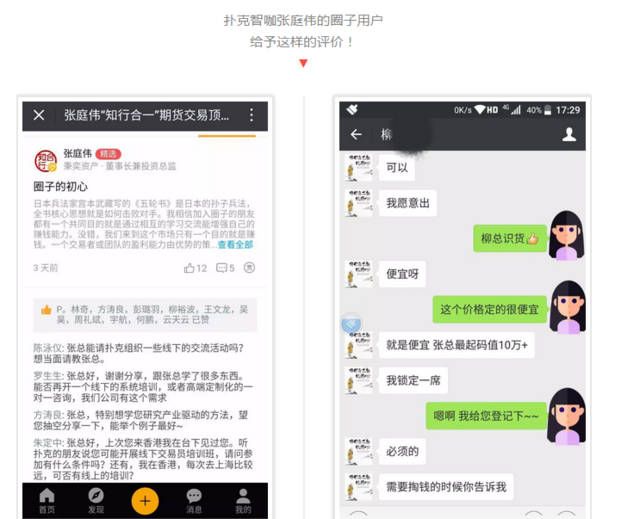Image resolution: width=640 pixels, height=519 pixels.
Task: Open the 精选 featured badge
Action: 108,154
